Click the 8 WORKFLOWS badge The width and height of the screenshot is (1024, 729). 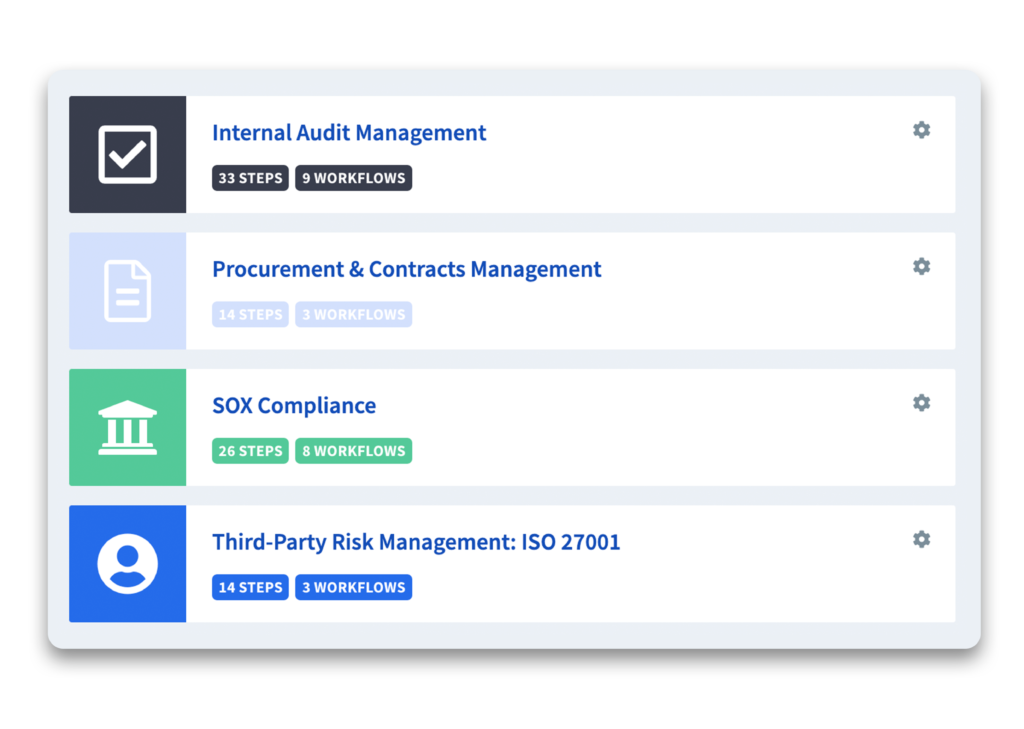[353, 451]
